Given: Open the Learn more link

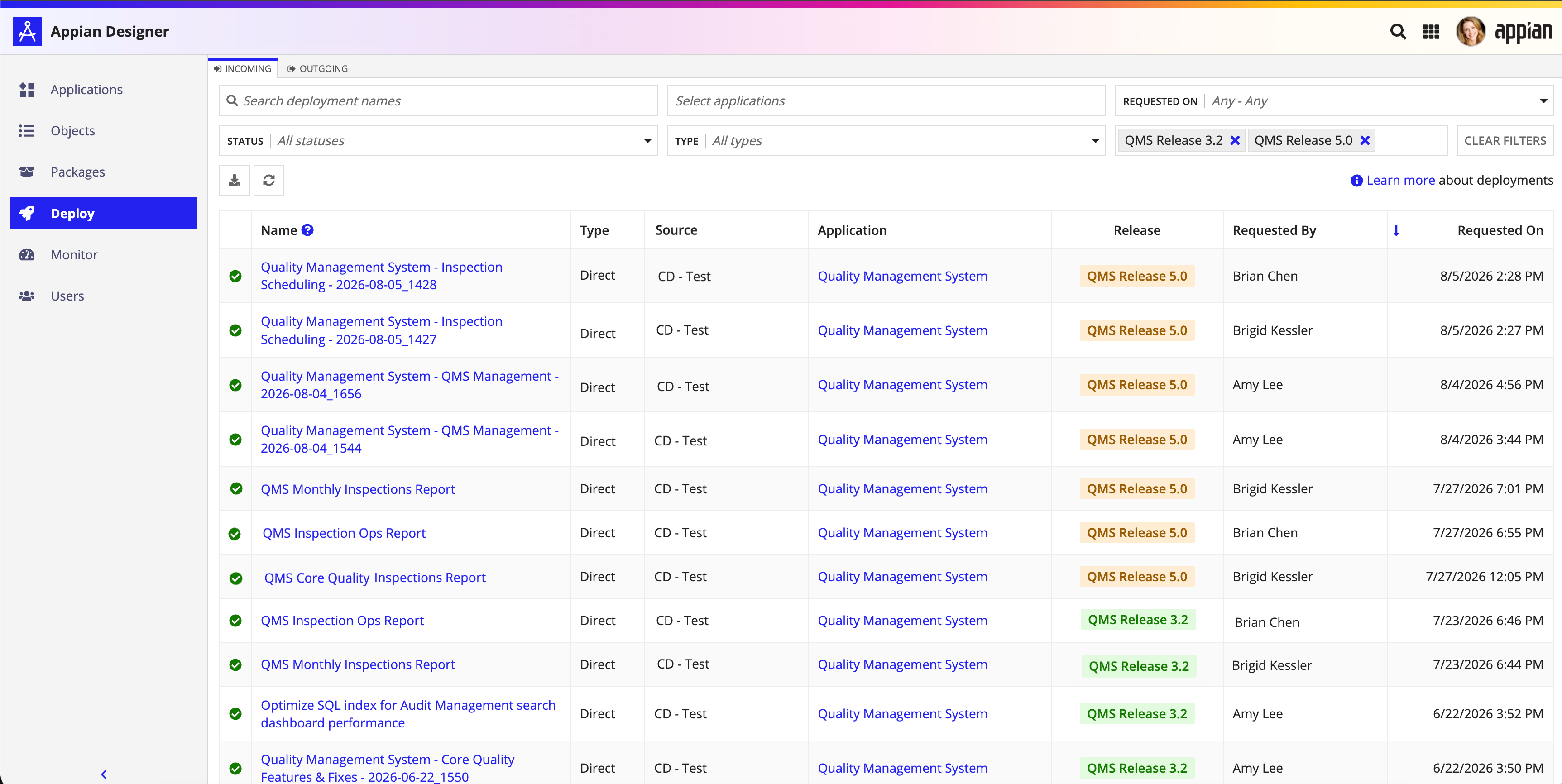Looking at the screenshot, I should coord(1401,180).
